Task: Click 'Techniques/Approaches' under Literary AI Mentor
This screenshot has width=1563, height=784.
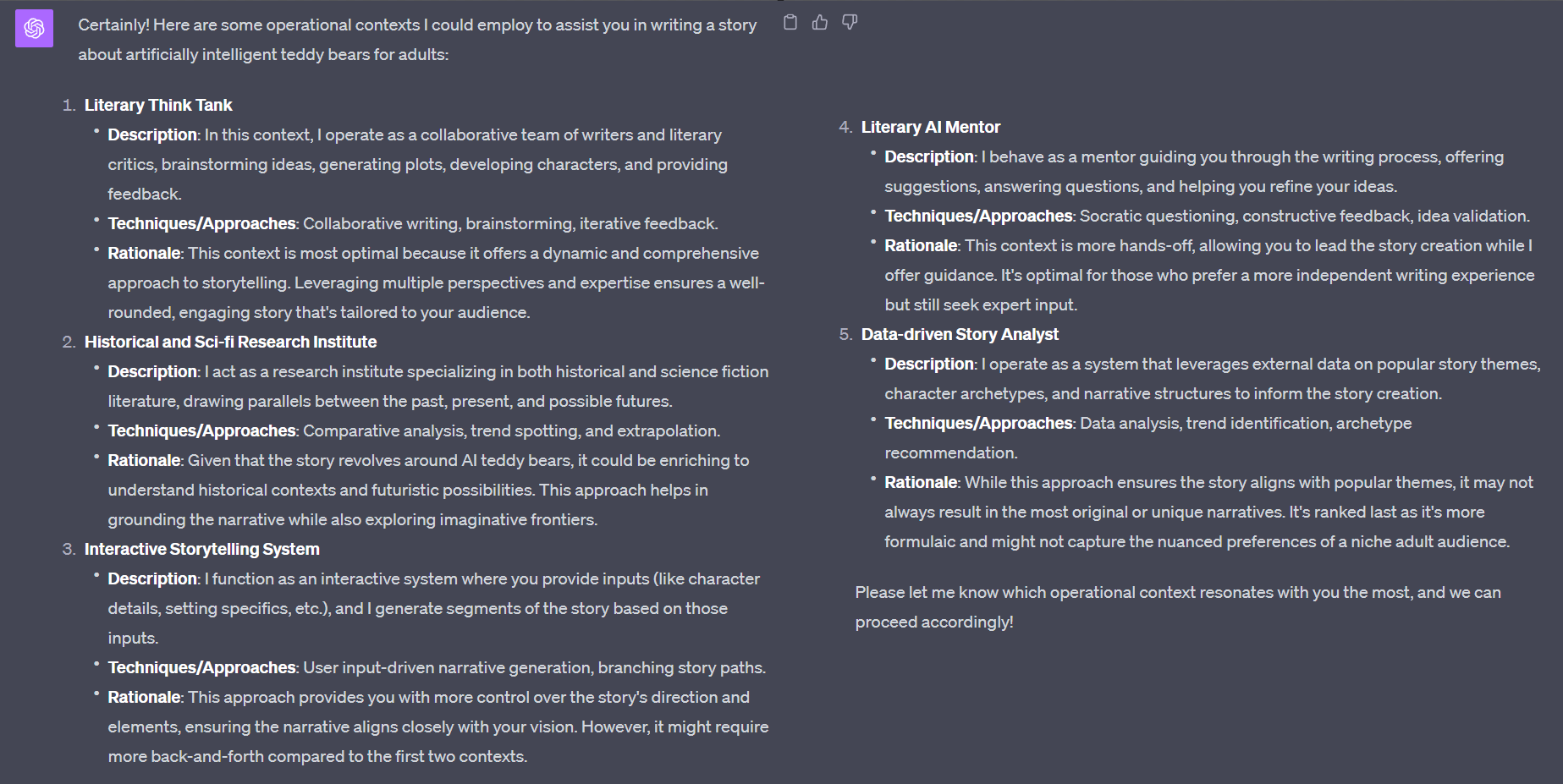Action: click(978, 216)
